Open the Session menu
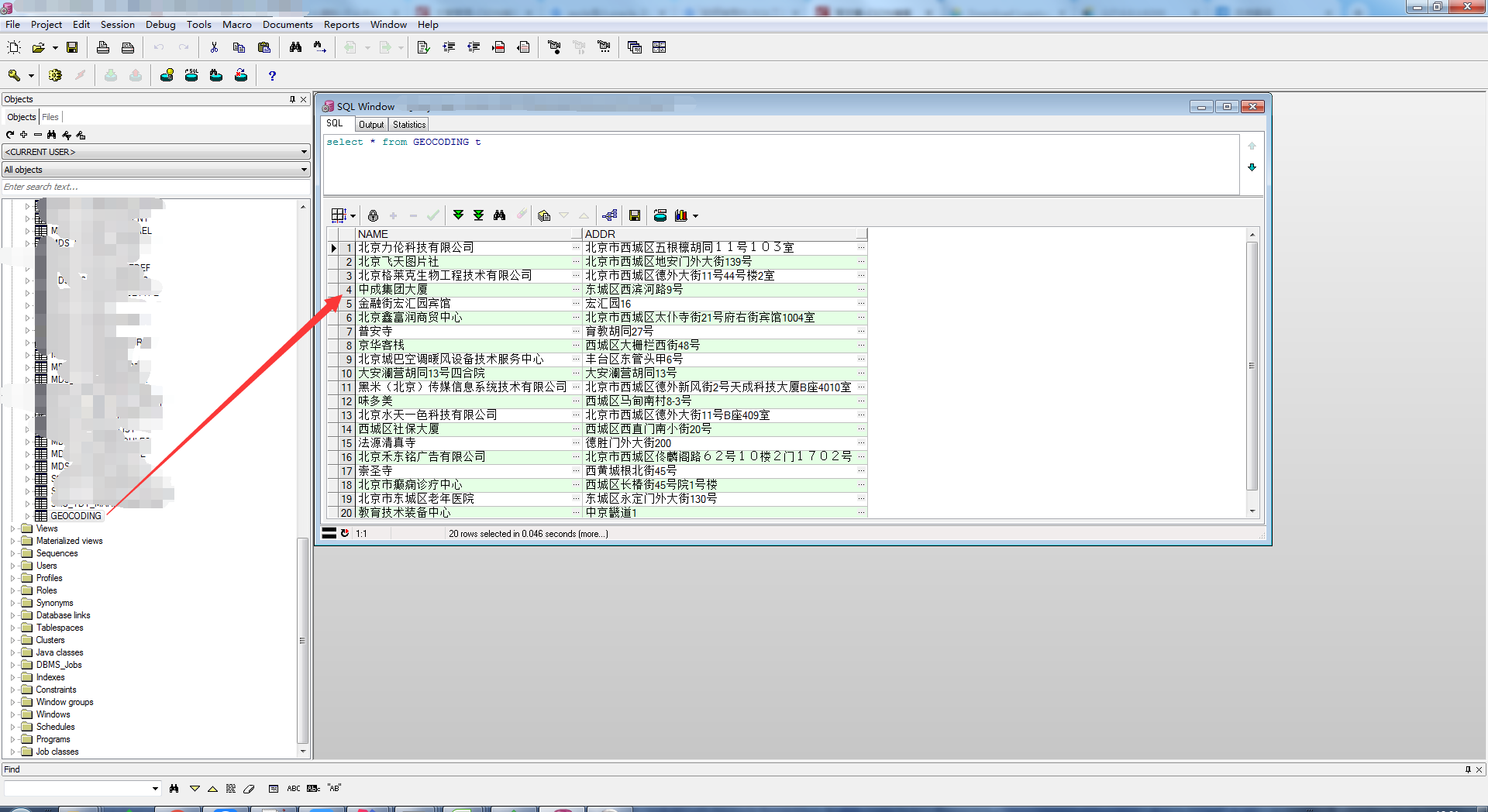Image resolution: width=1488 pixels, height=812 pixels. (117, 24)
